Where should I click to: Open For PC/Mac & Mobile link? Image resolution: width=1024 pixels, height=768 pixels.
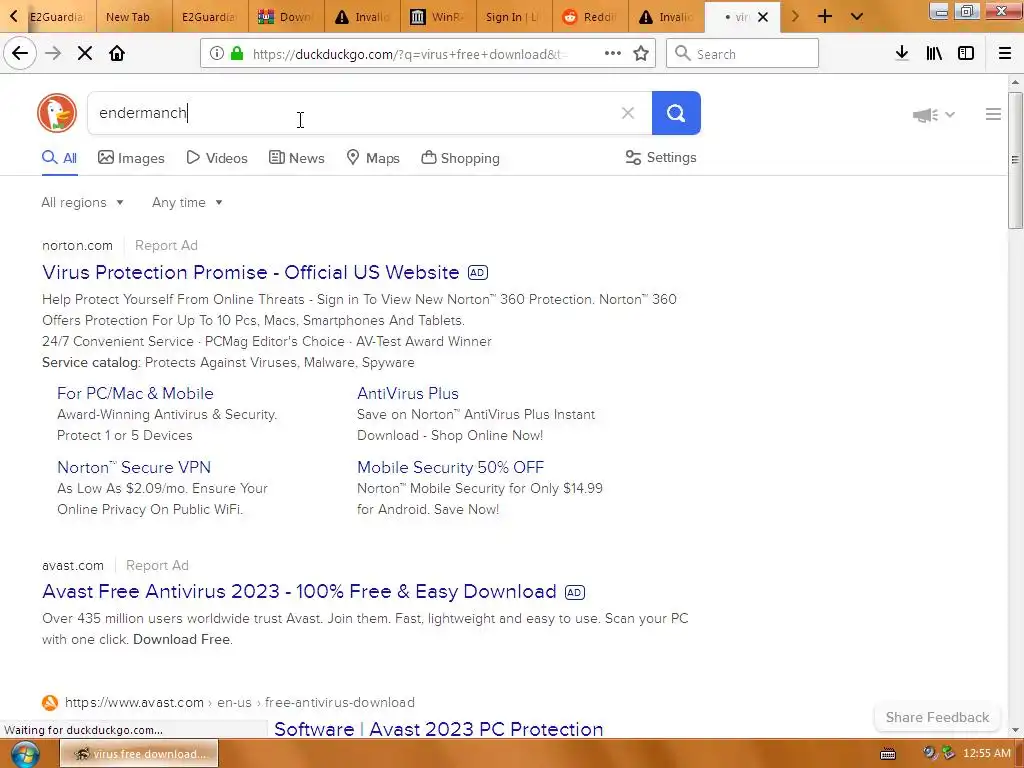(x=135, y=393)
